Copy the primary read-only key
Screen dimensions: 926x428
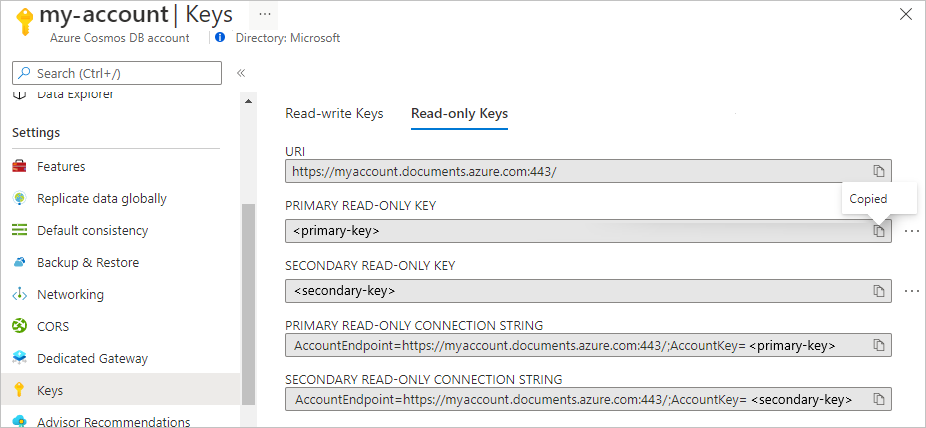(x=879, y=231)
